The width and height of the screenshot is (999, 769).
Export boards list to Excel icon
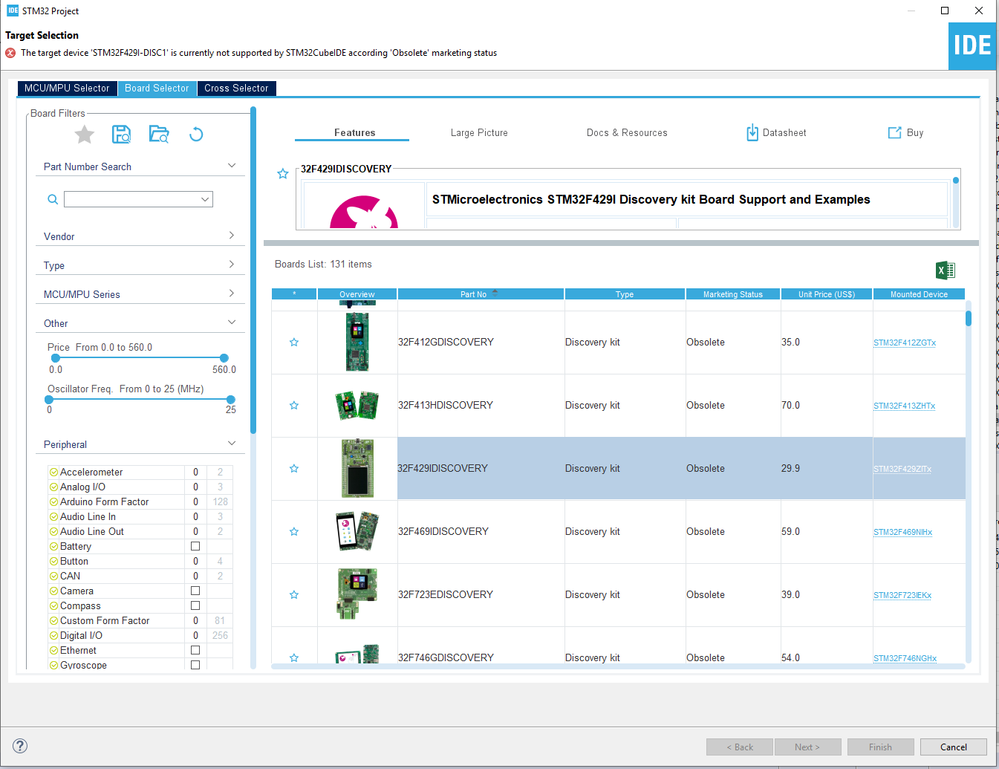(x=945, y=270)
